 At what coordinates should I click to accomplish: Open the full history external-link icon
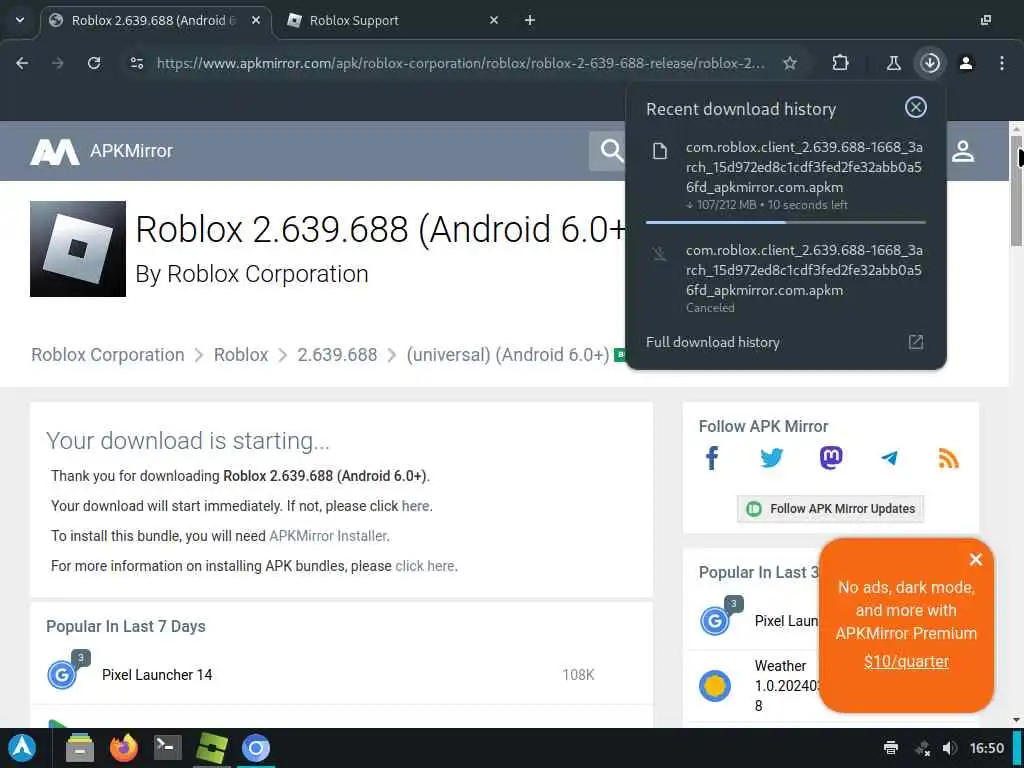[916, 342]
